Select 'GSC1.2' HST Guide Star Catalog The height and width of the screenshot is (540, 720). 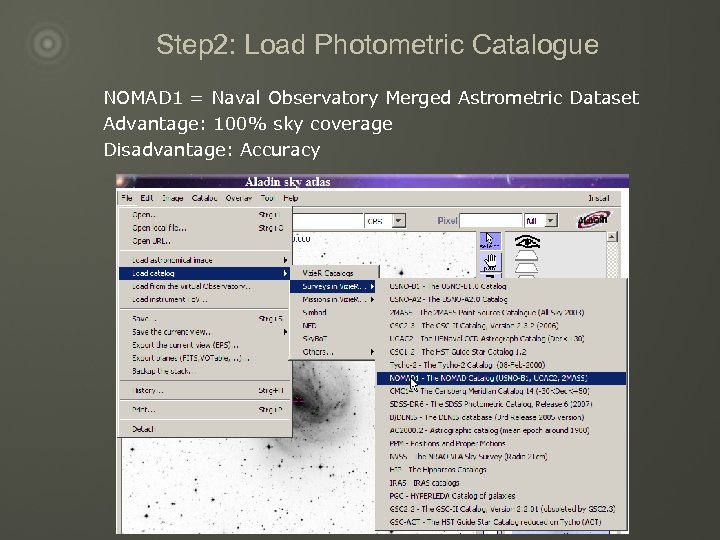pos(501,352)
